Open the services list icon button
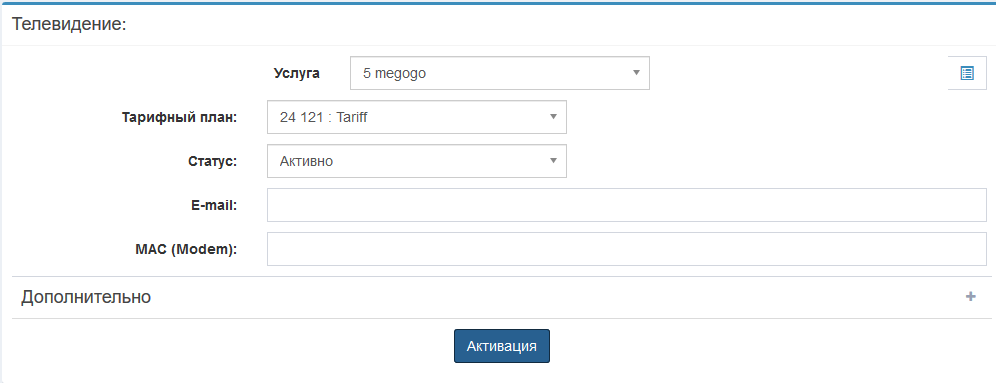Viewport: 996px width, 383px height. pyautogui.click(x=967, y=73)
